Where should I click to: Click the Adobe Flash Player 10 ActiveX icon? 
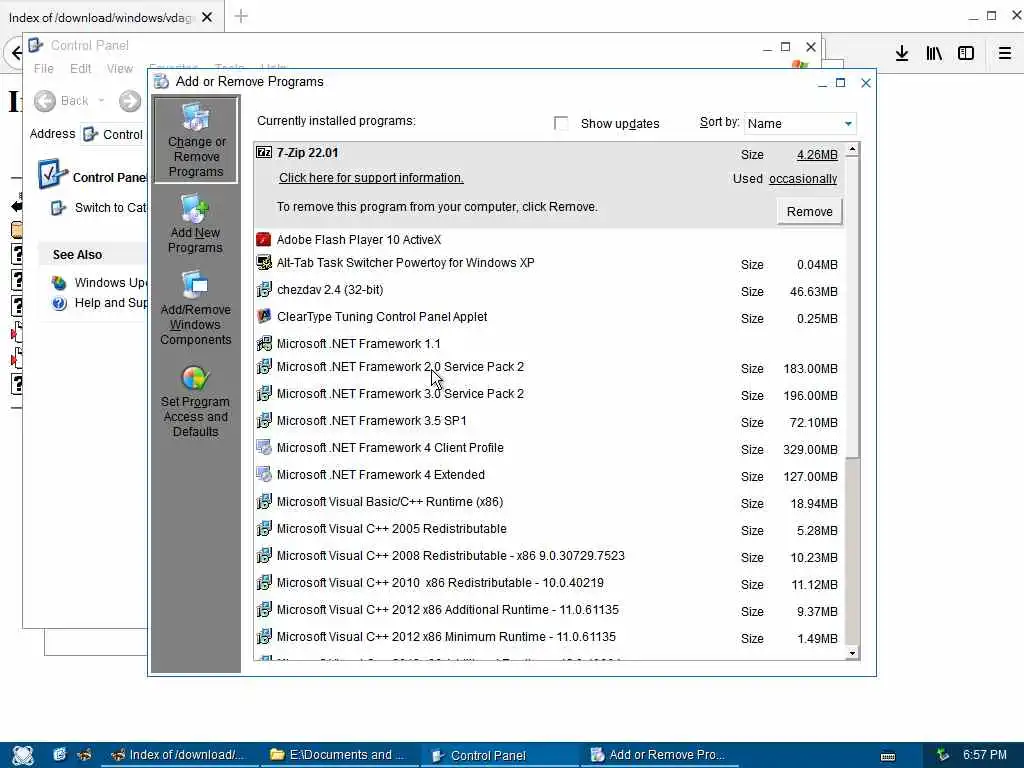click(x=264, y=240)
